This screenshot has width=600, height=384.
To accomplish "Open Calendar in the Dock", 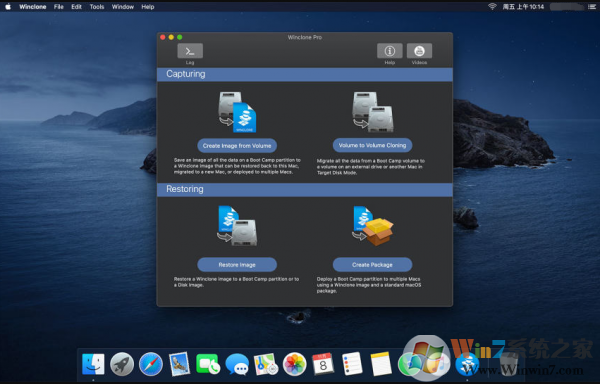I will pyautogui.click(x=323, y=364).
